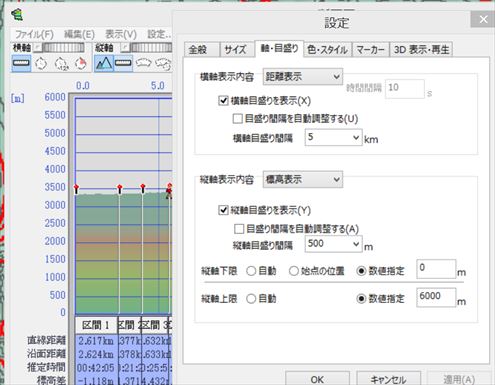Switch to the マーカー tab

coord(370,50)
